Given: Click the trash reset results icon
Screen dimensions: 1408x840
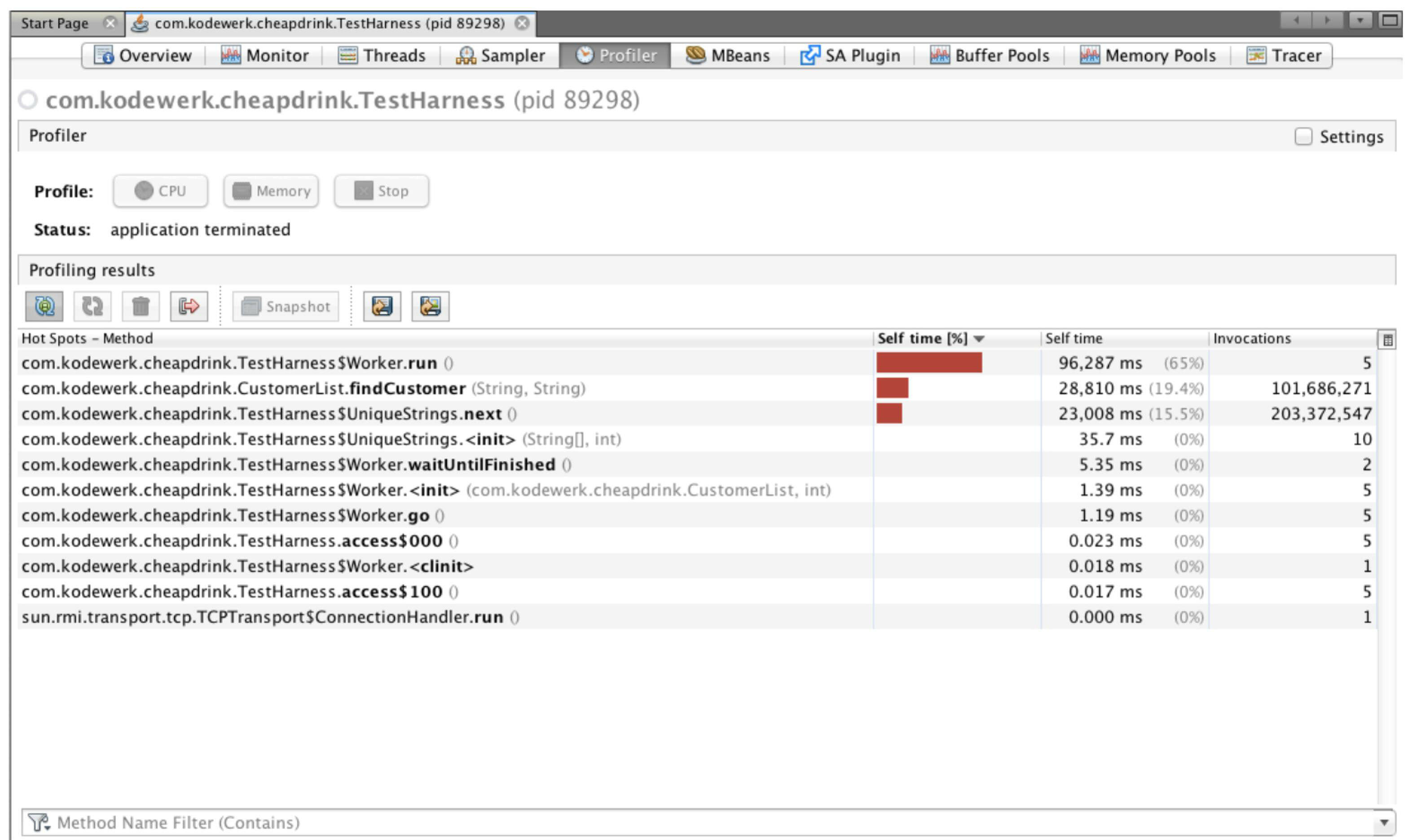Looking at the screenshot, I should [141, 306].
